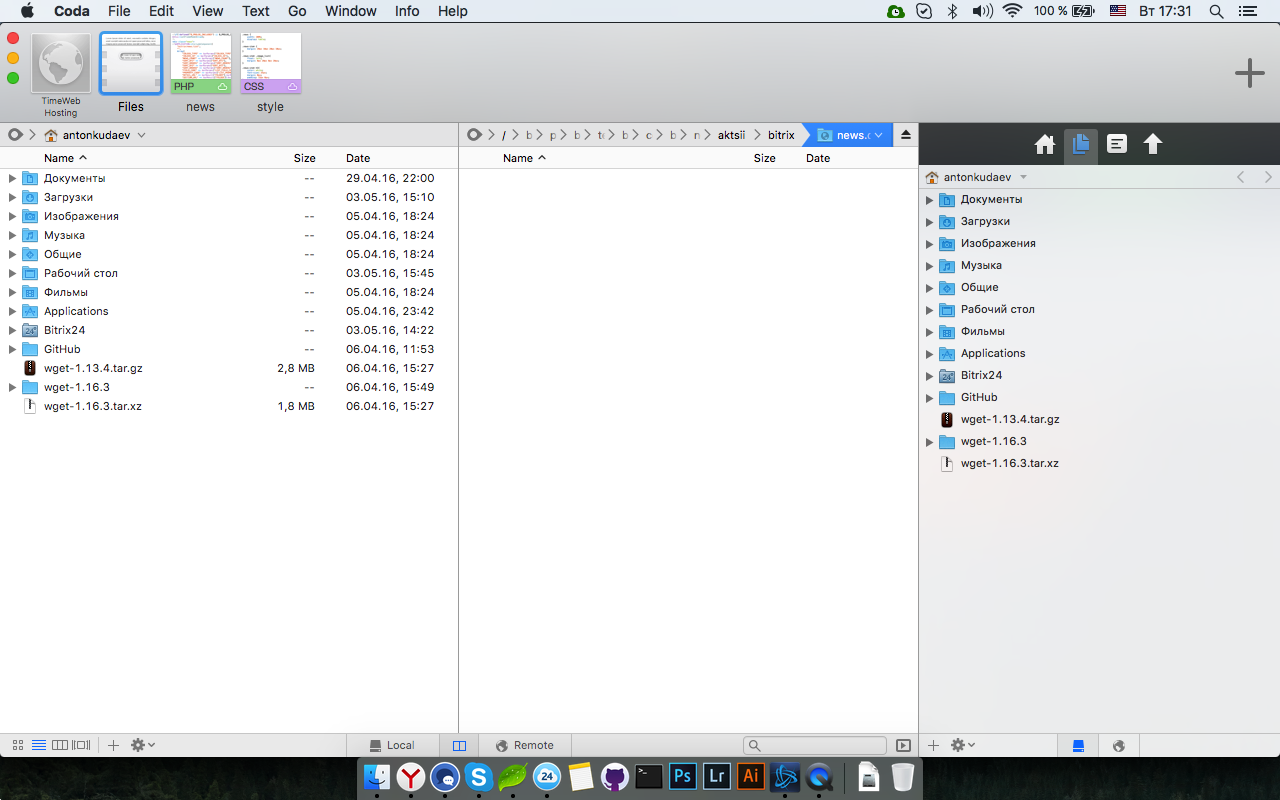Click aktsii in the remote path bar
The height and width of the screenshot is (800, 1280).
(731, 135)
